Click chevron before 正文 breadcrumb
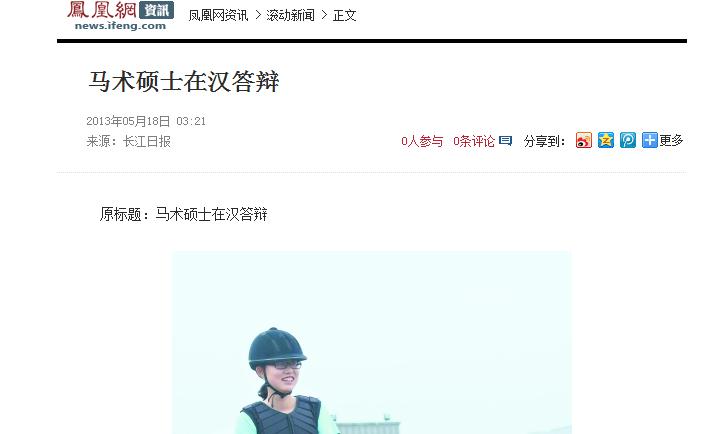 click(324, 15)
